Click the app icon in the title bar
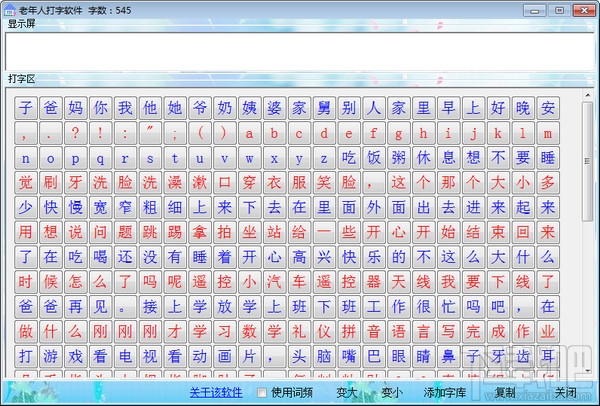The width and height of the screenshot is (600, 406). point(10,10)
